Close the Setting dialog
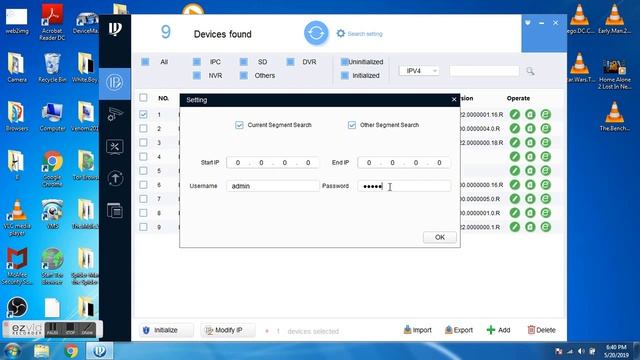The image size is (640, 360). click(x=454, y=100)
